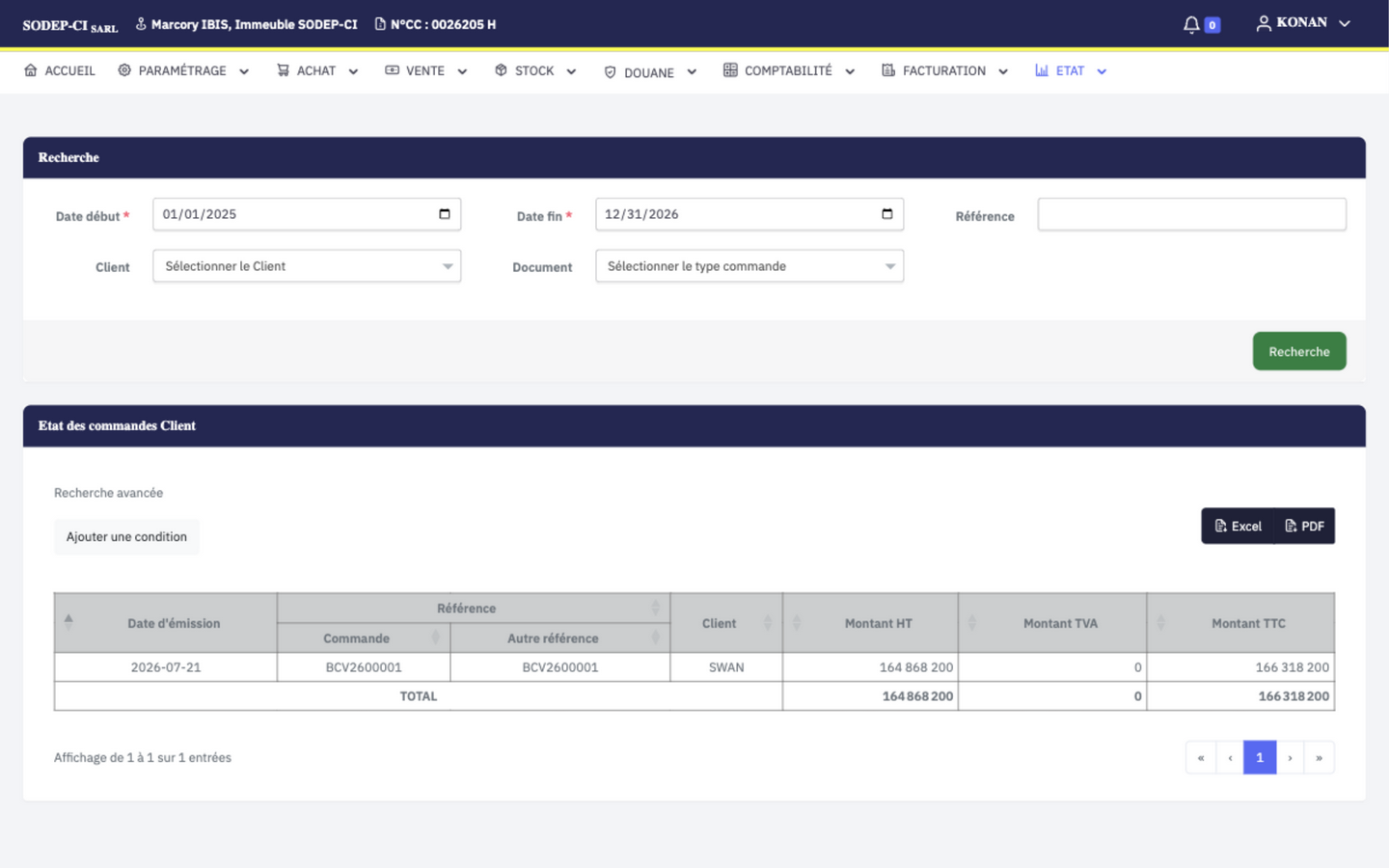1389x868 pixels.
Task: Click the VENTE money icon
Action: click(392, 70)
